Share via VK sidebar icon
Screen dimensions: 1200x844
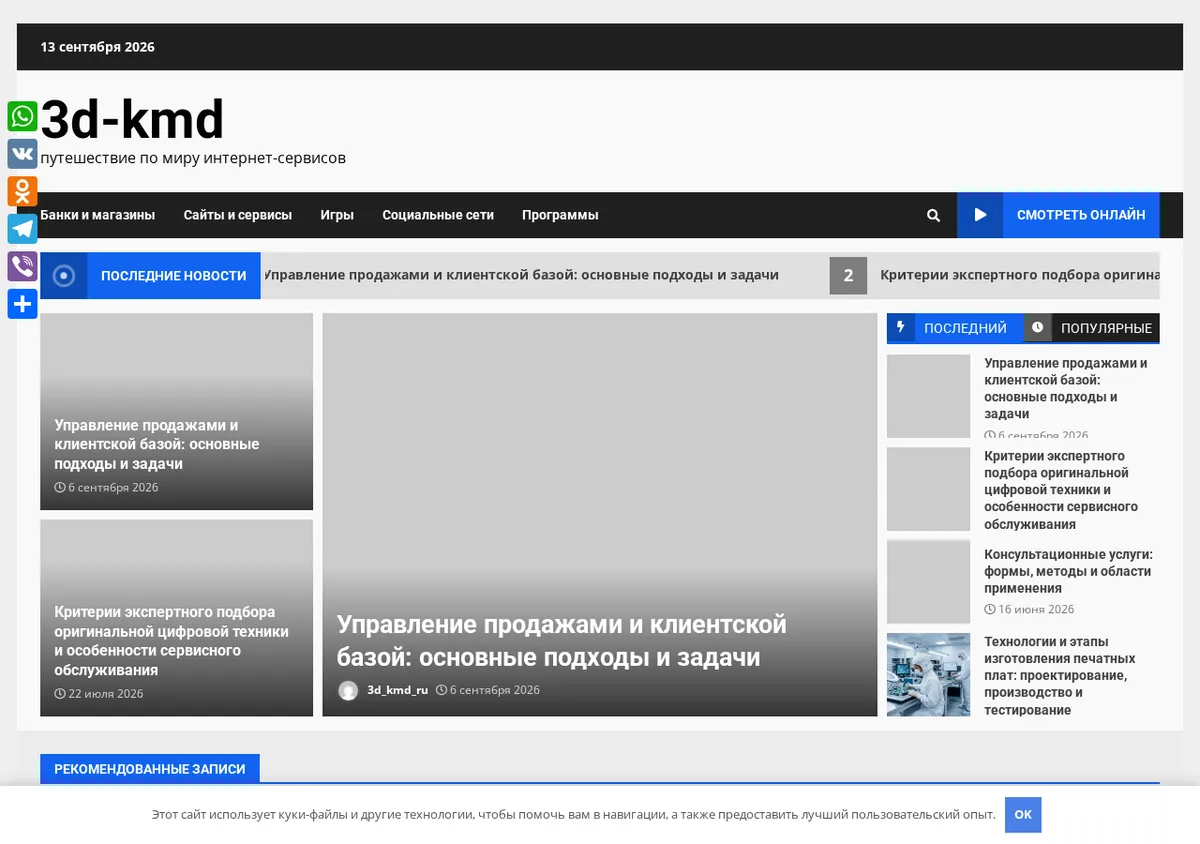pos(22,154)
